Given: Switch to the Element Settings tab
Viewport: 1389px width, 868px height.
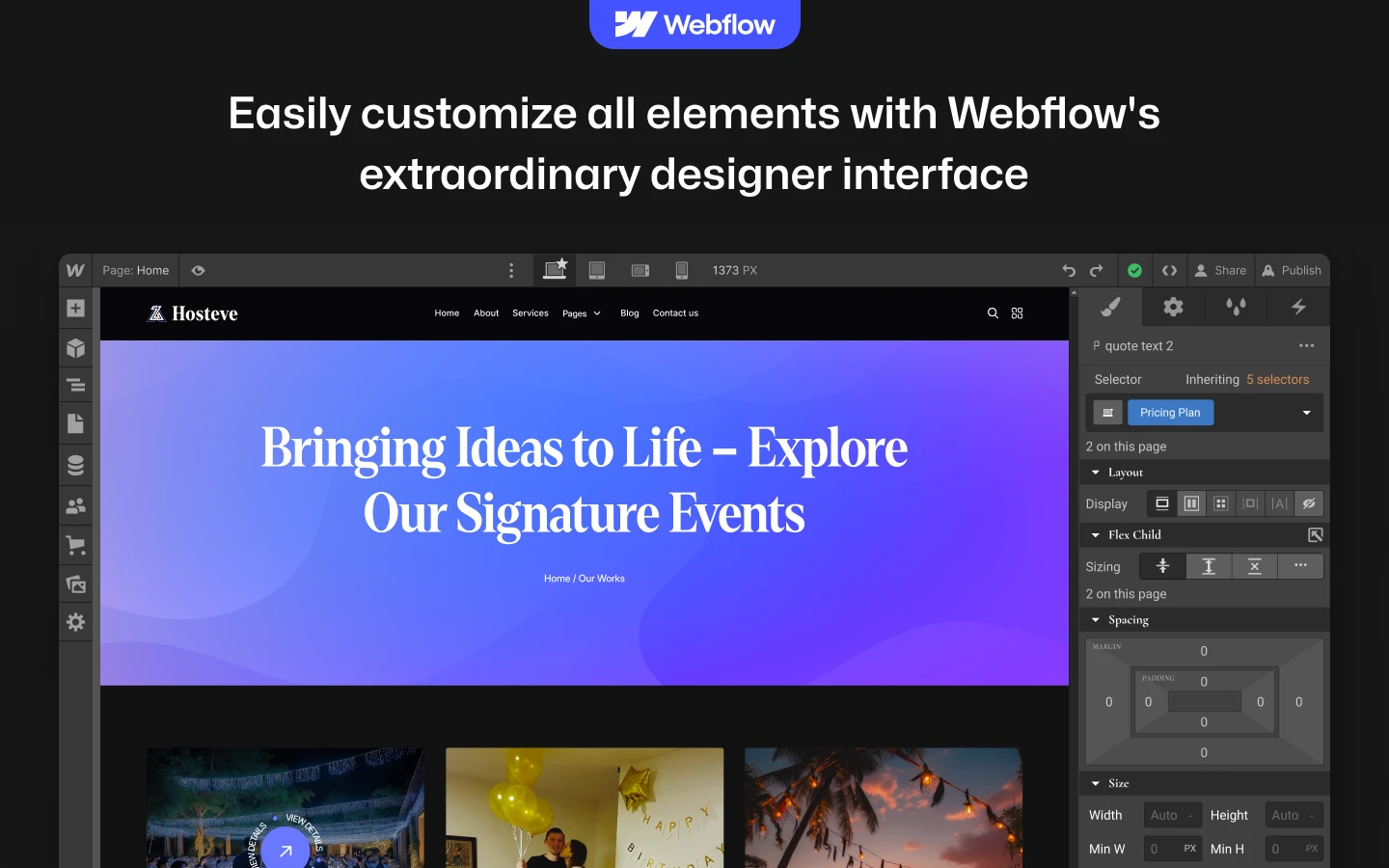Looking at the screenshot, I should click(1173, 308).
